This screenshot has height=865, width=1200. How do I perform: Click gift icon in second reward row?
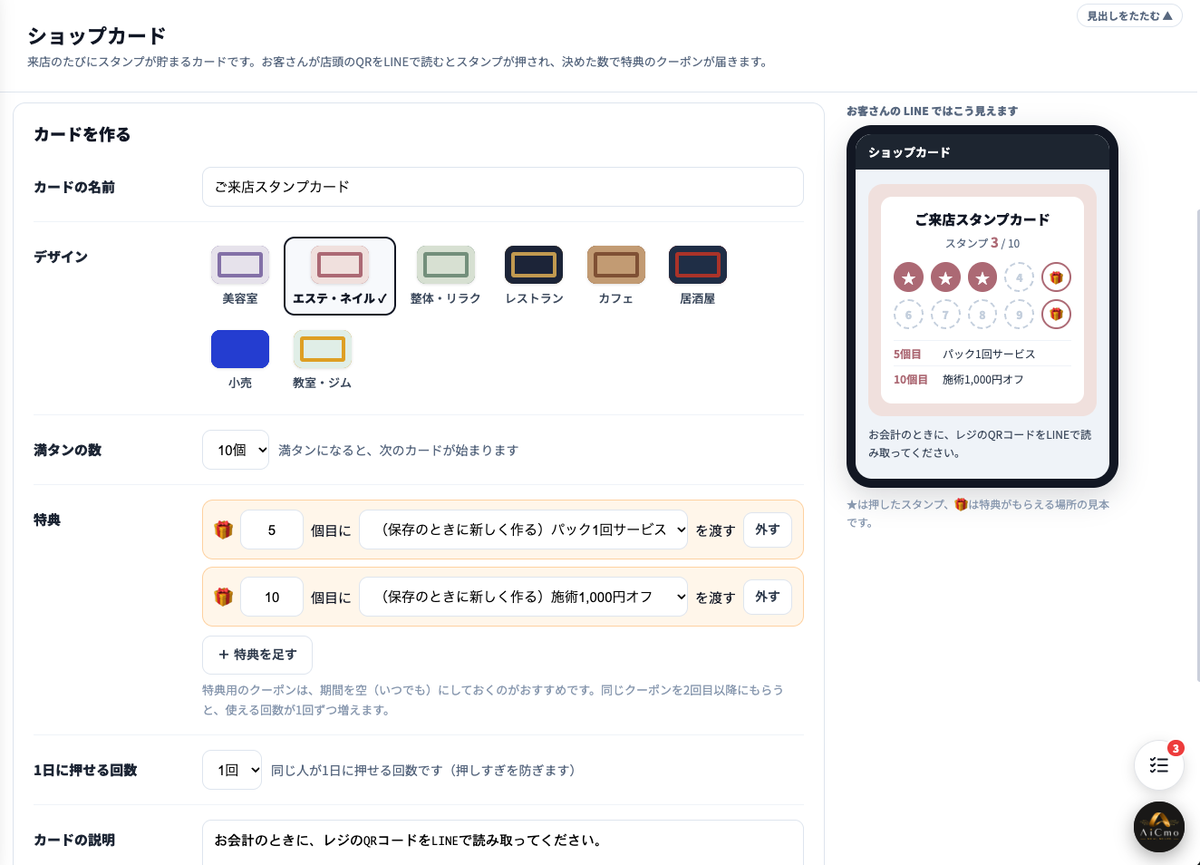[223, 597]
